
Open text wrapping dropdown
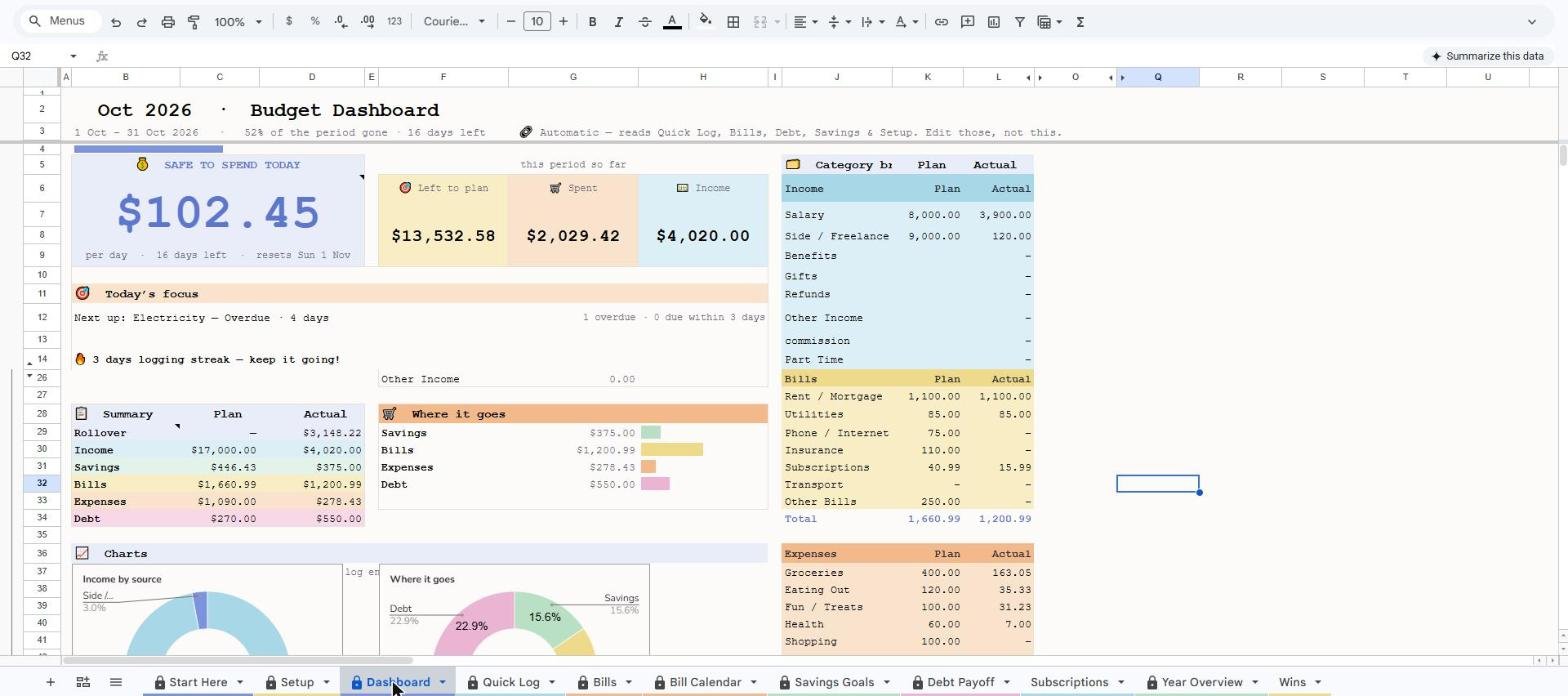click(x=872, y=22)
